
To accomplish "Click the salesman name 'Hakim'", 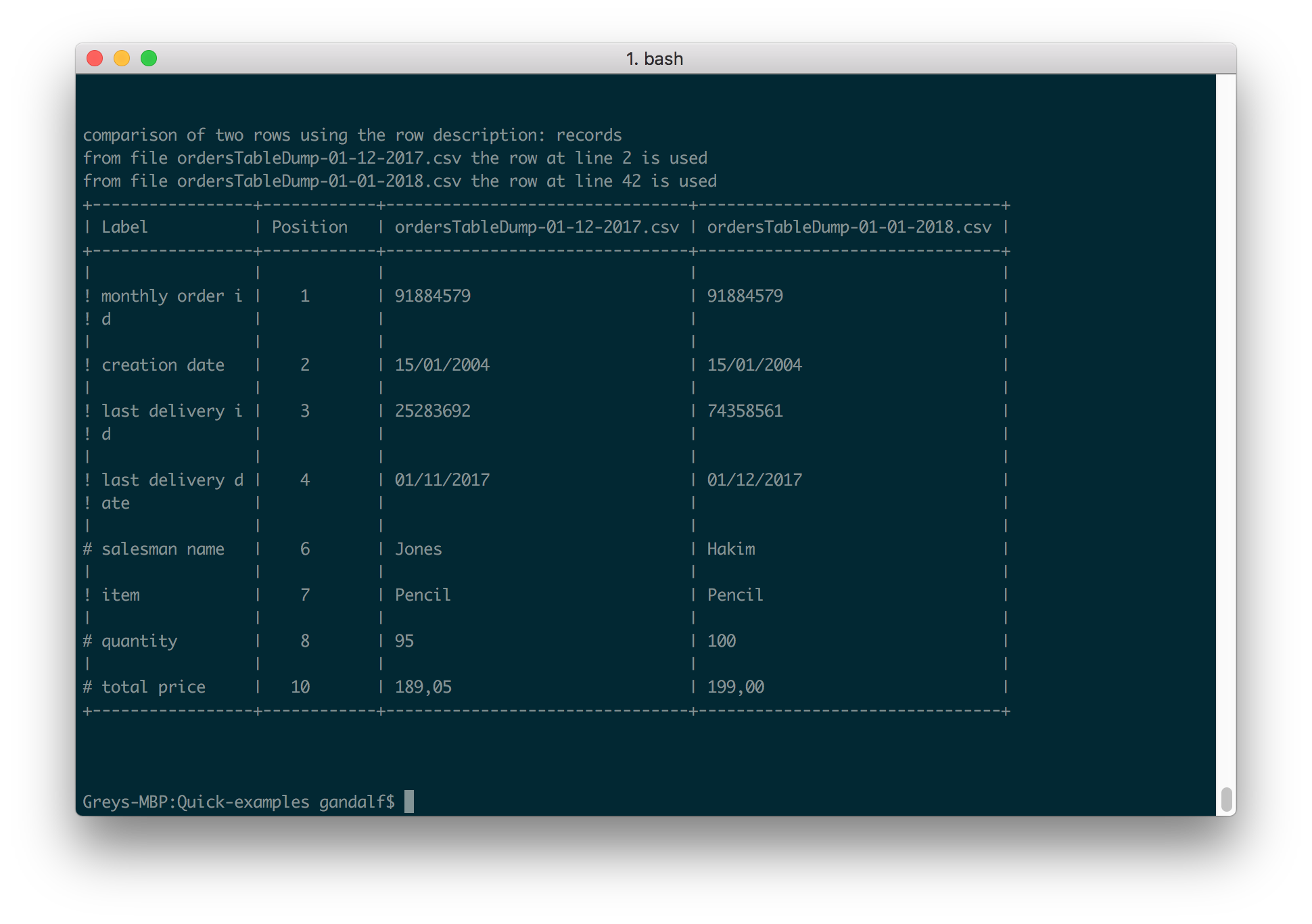I will tap(730, 549).
